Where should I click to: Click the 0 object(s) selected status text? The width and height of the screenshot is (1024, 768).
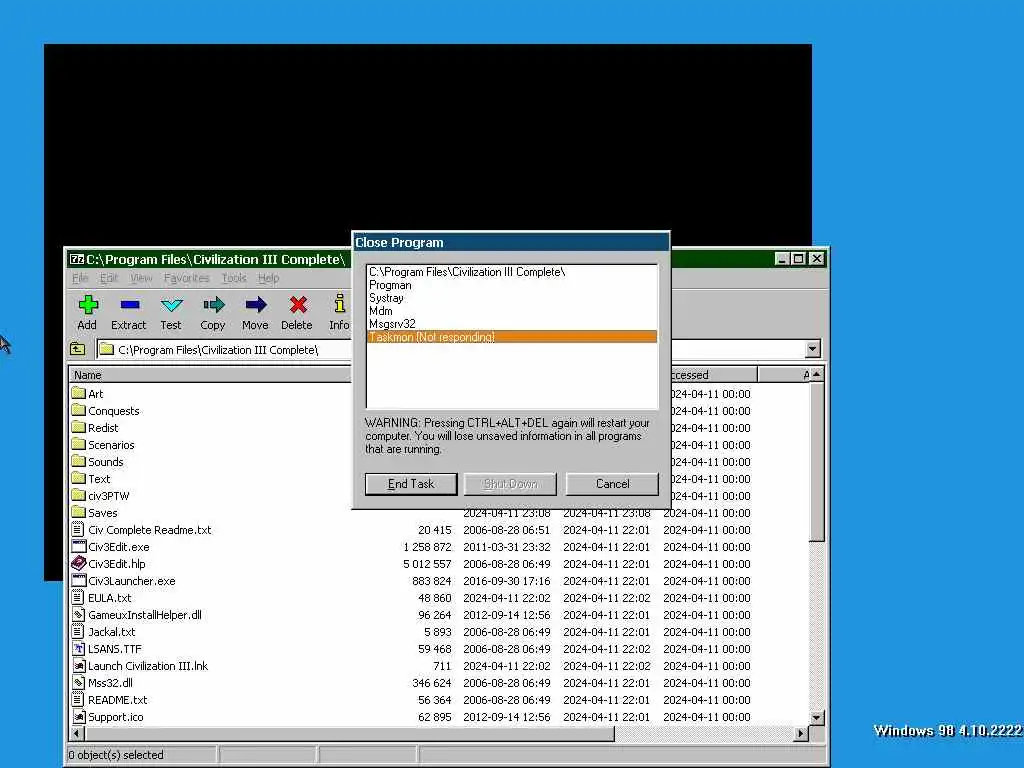[116, 755]
